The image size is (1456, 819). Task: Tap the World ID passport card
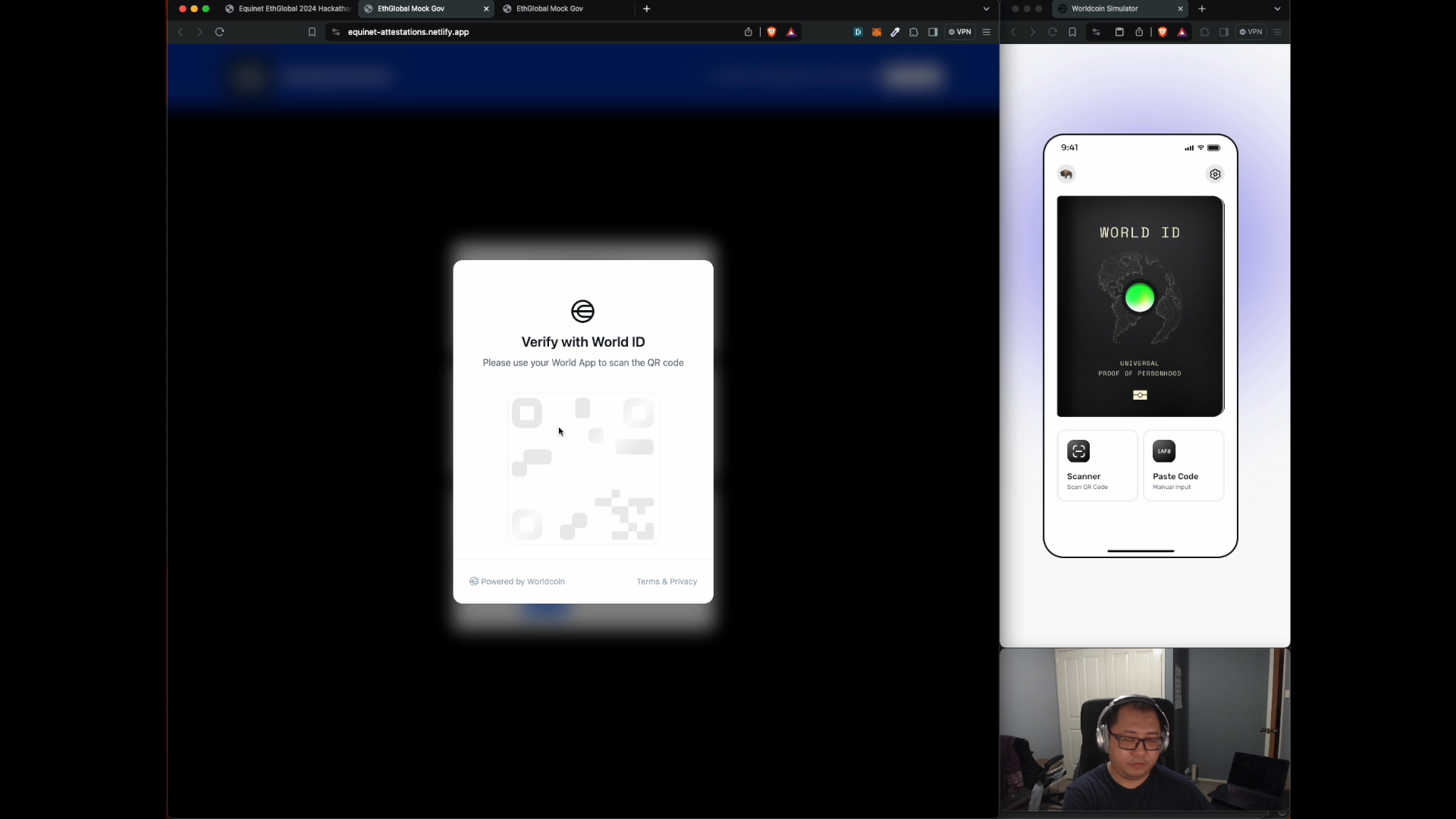click(1141, 306)
